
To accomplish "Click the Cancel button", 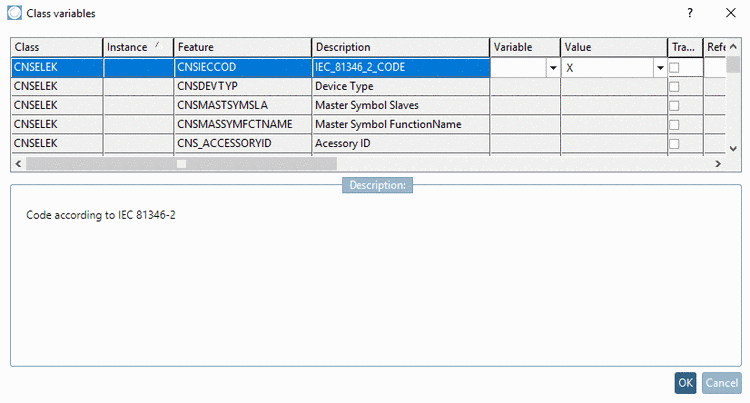I will (722, 383).
